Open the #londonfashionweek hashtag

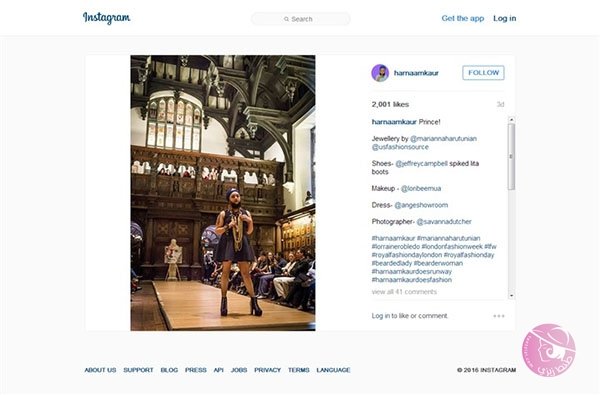coord(452,246)
